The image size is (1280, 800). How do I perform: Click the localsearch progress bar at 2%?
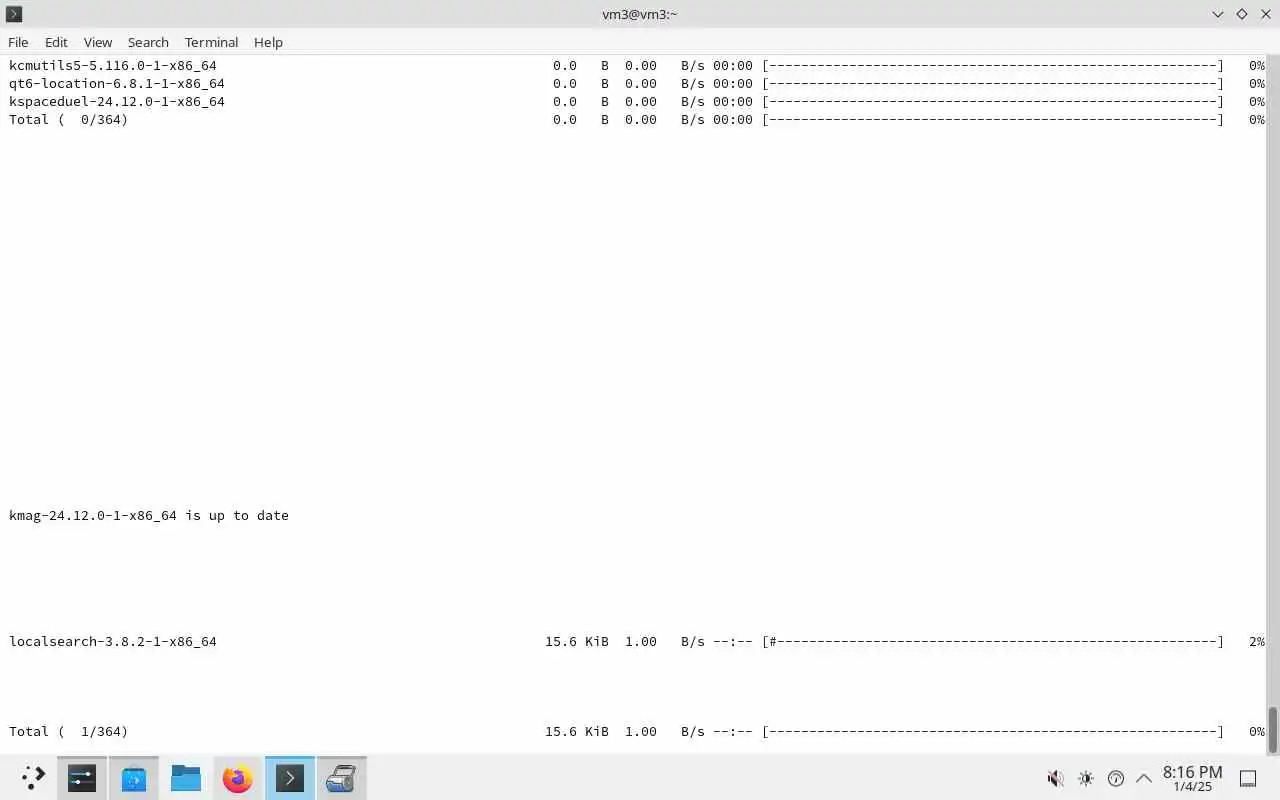[993, 642]
